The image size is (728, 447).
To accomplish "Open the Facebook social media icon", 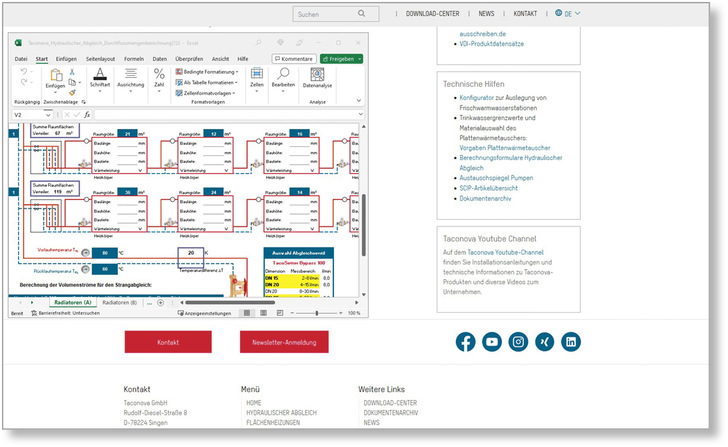I will click(466, 342).
